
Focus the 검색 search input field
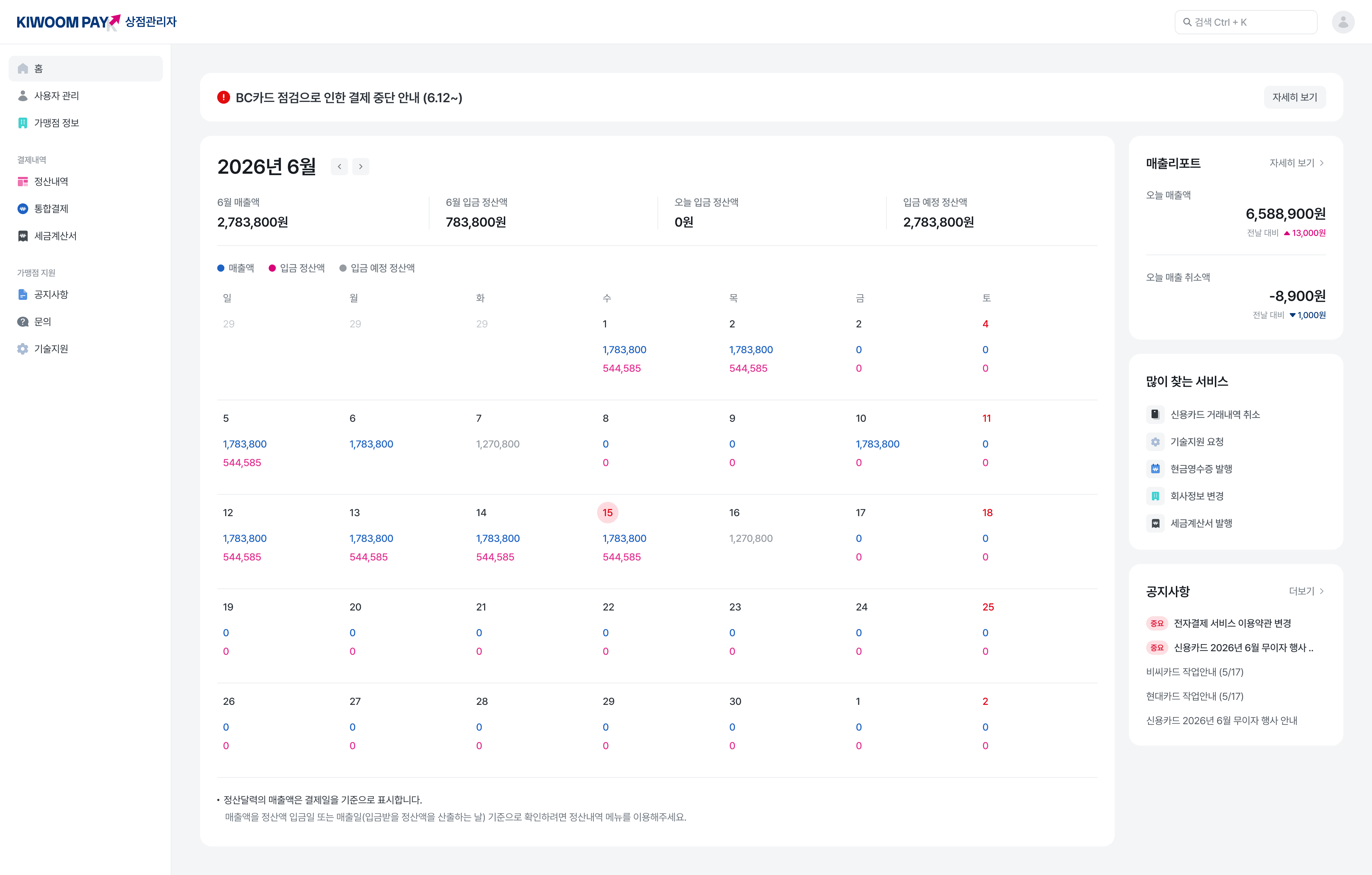pos(1246,22)
